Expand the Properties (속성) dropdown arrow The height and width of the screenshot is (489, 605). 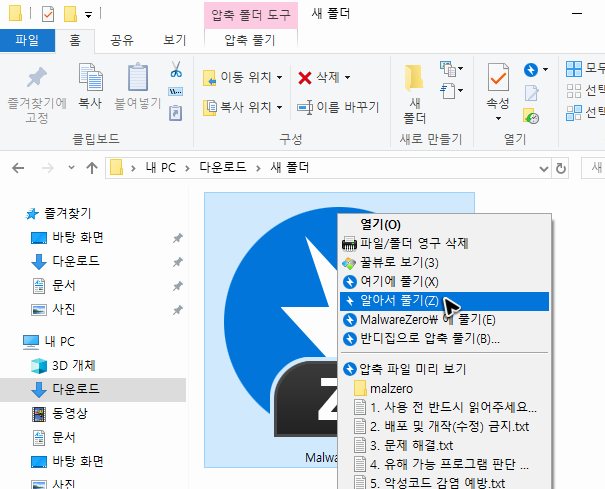point(498,118)
